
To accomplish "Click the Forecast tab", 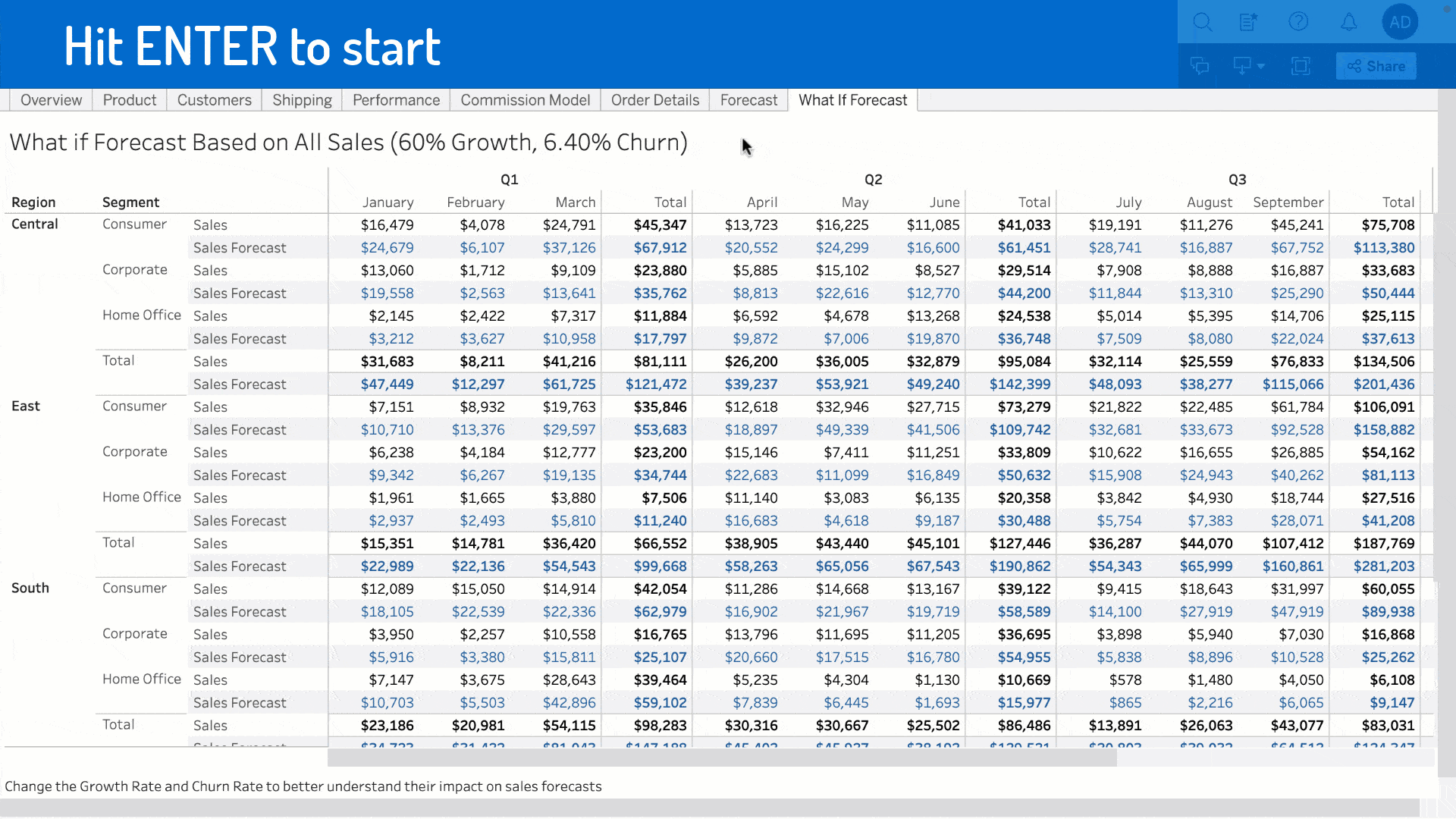I will pos(748,100).
